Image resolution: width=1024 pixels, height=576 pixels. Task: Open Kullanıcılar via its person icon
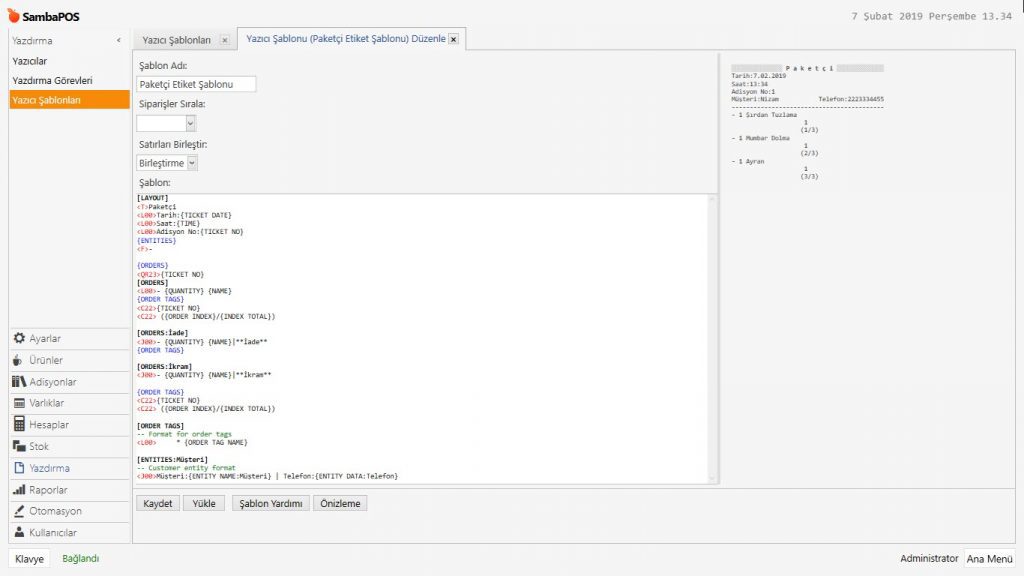pyautogui.click(x=19, y=533)
